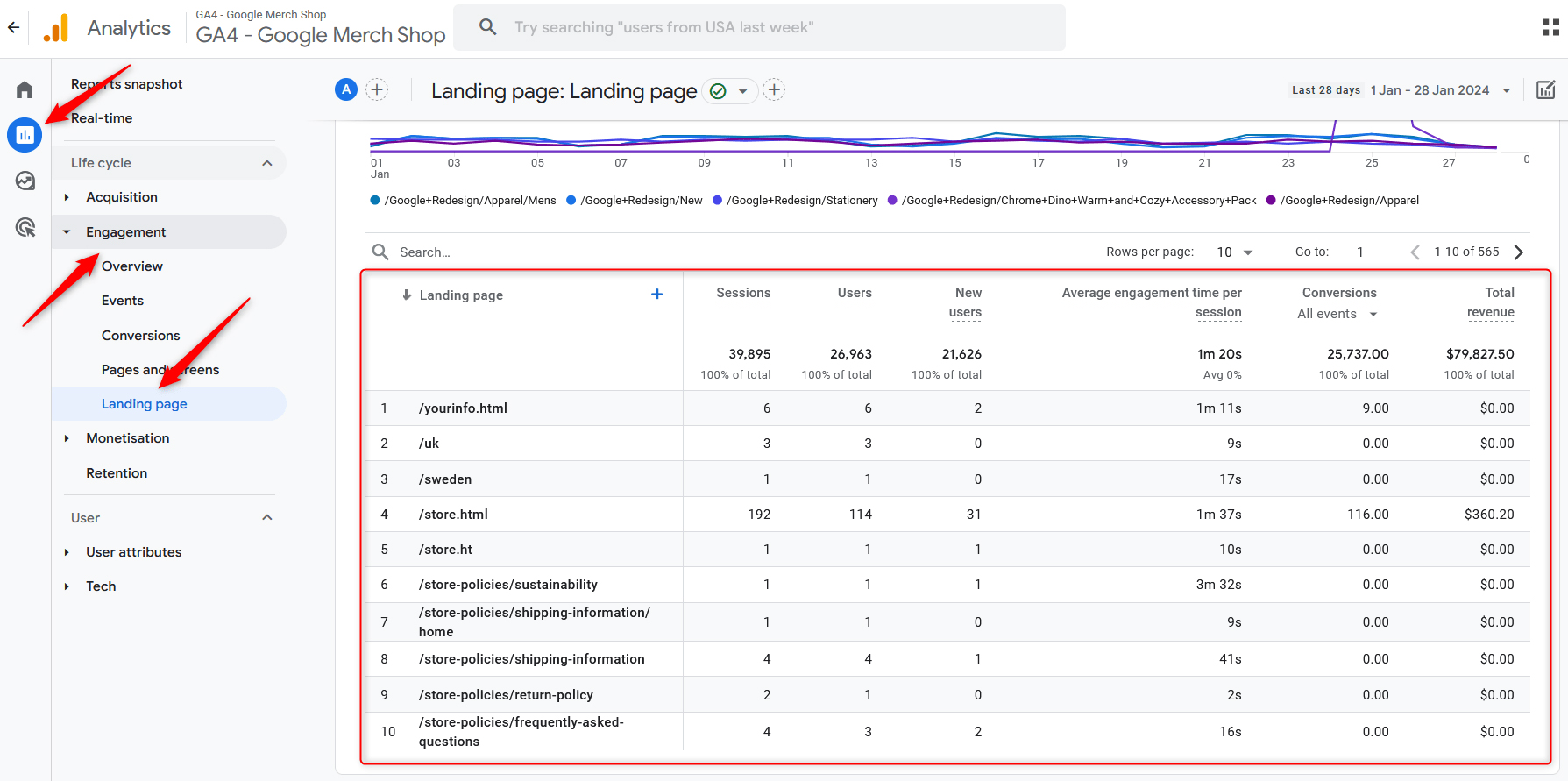This screenshot has width=1568, height=781.
Task: Open the report title dropdown arrow
Action: pos(742,91)
